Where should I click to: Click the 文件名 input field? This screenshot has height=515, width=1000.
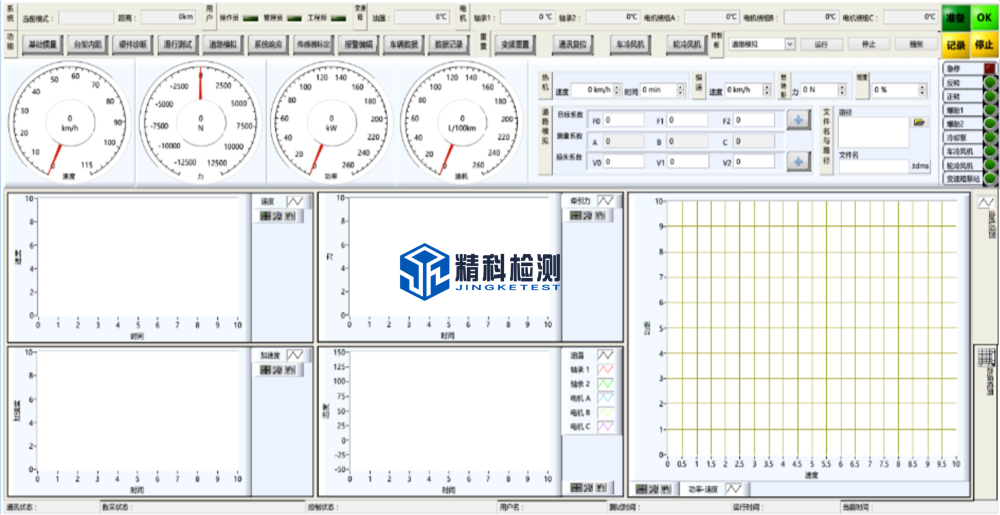[872, 166]
